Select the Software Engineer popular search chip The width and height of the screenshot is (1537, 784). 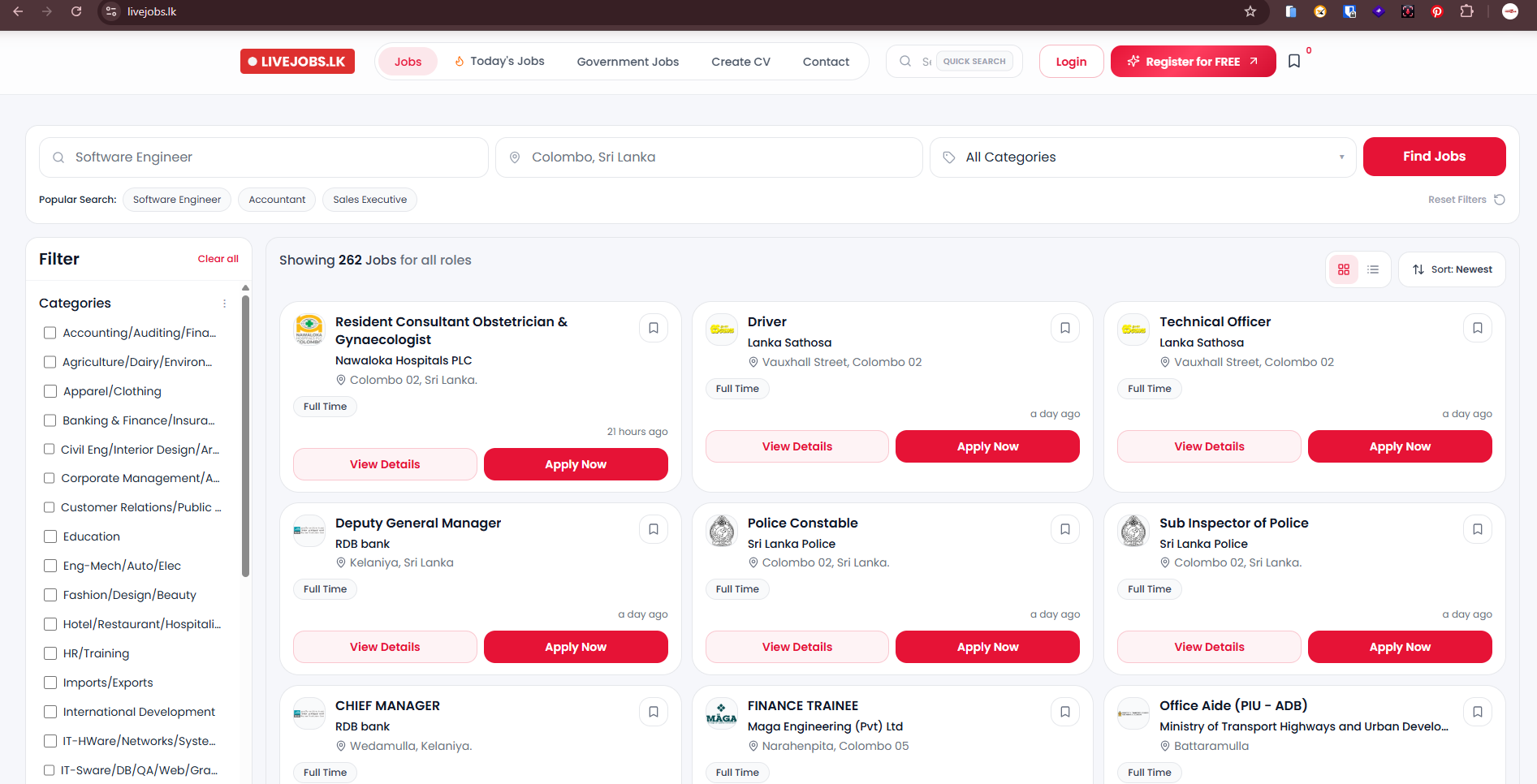(177, 200)
